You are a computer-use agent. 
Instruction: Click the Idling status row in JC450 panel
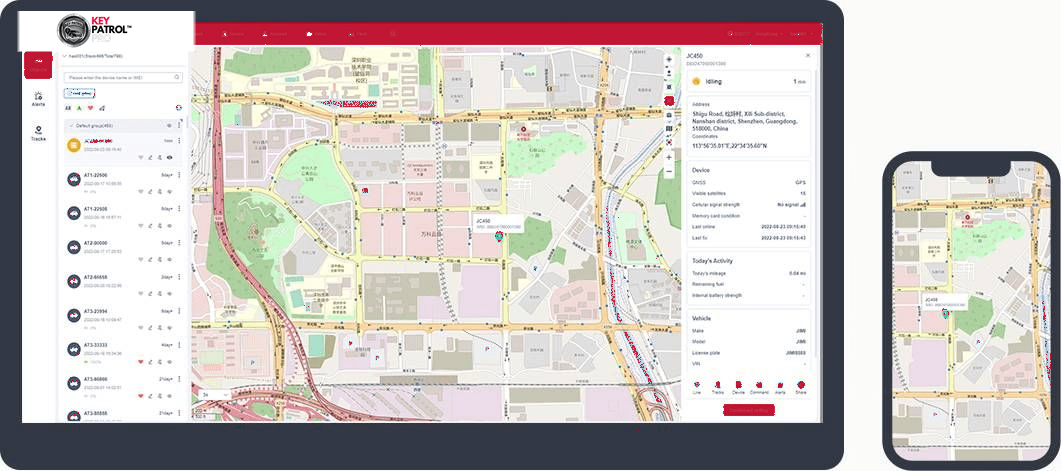tap(748, 81)
